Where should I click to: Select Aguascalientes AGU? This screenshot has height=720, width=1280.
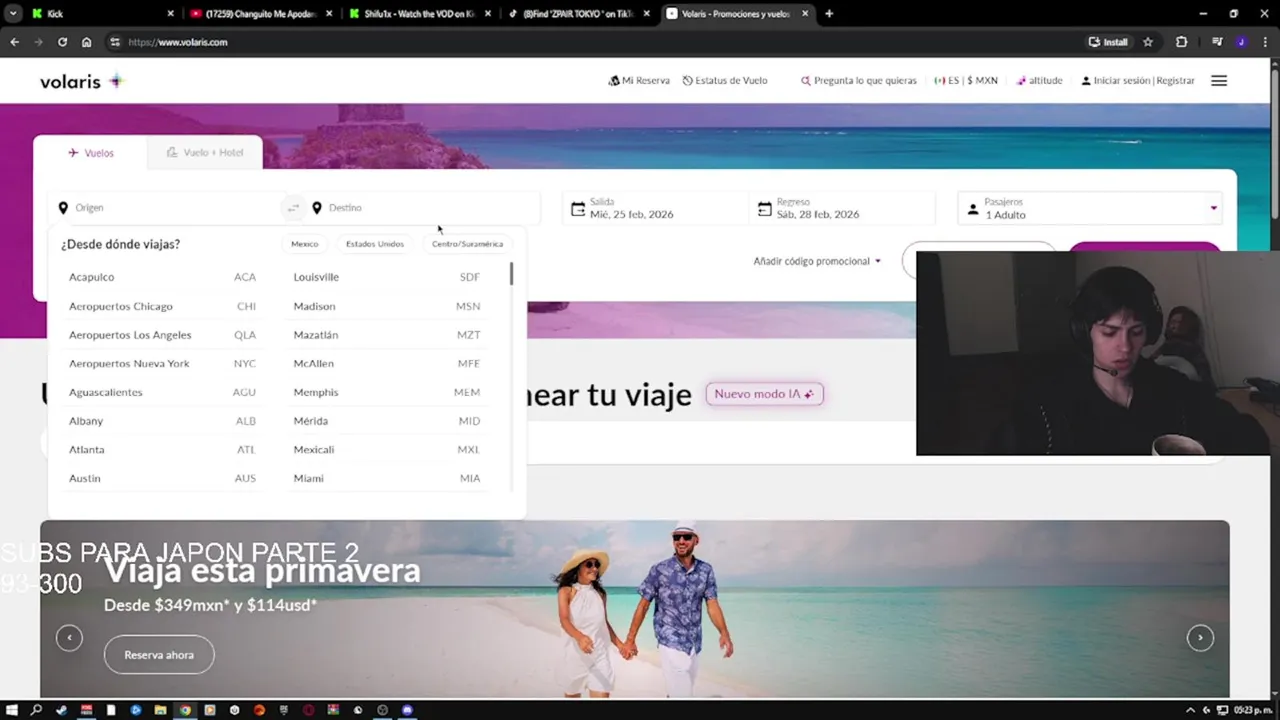tap(162, 392)
